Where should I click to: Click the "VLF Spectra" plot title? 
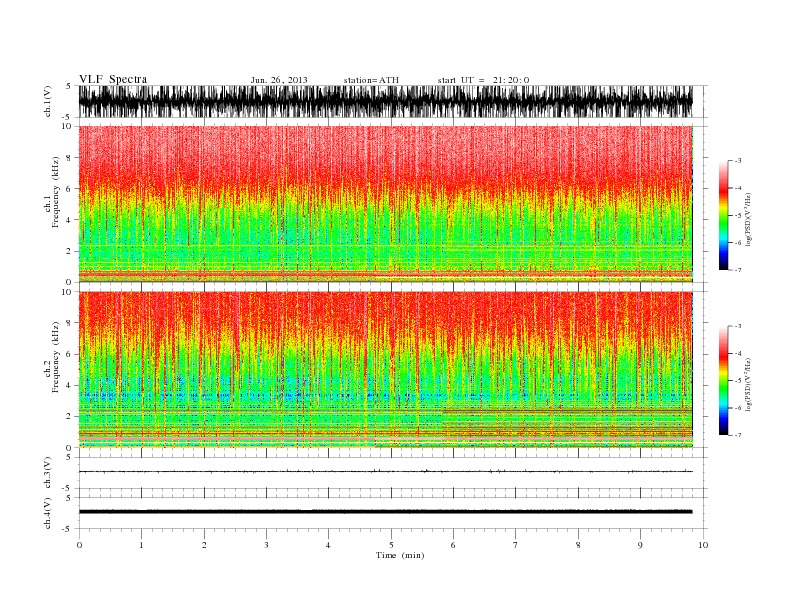[x=113, y=79]
